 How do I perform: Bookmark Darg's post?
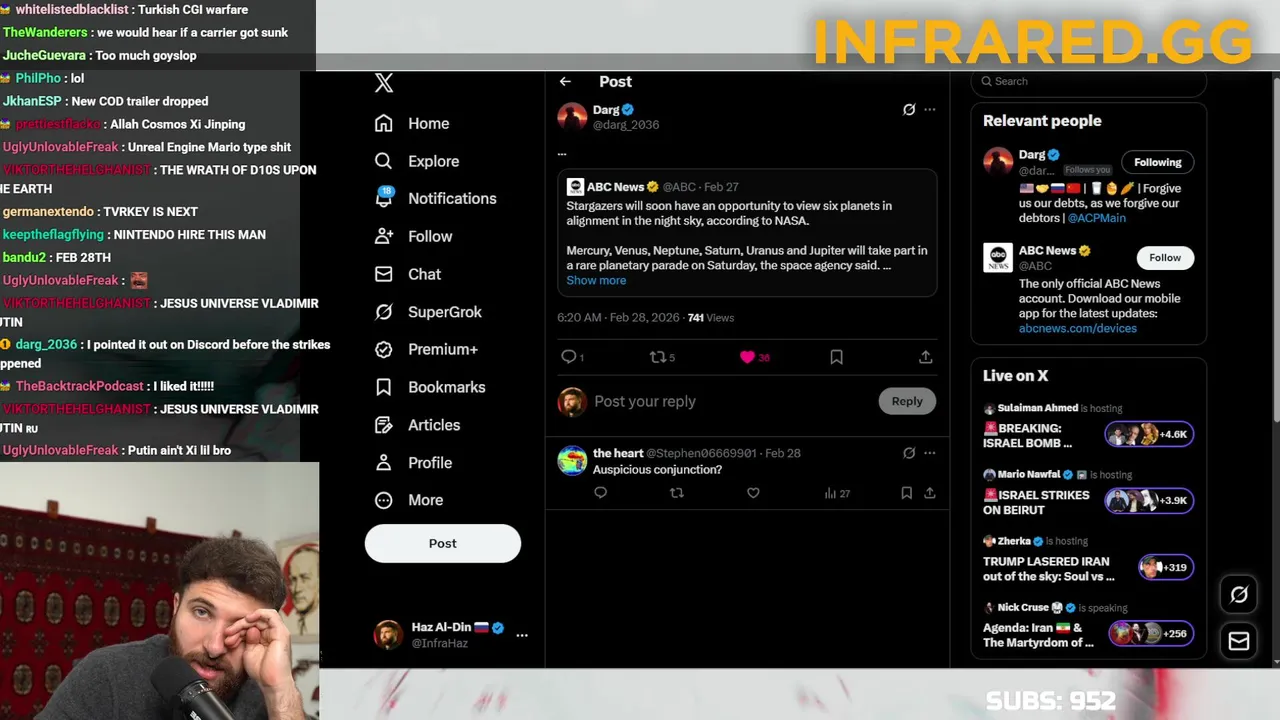pos(836,357)
